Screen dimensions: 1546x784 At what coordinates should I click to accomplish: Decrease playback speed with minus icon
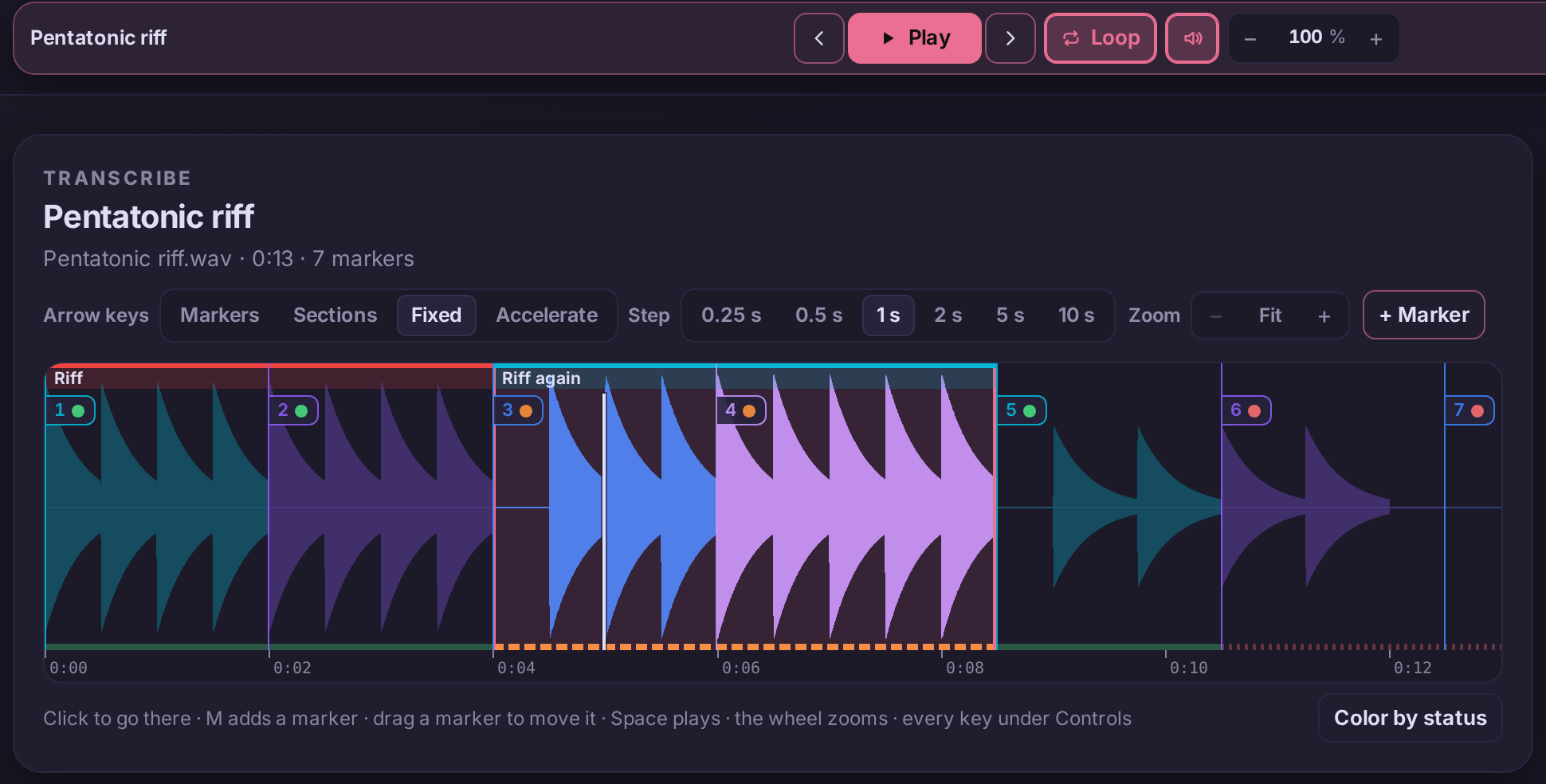coord(1250,39)
